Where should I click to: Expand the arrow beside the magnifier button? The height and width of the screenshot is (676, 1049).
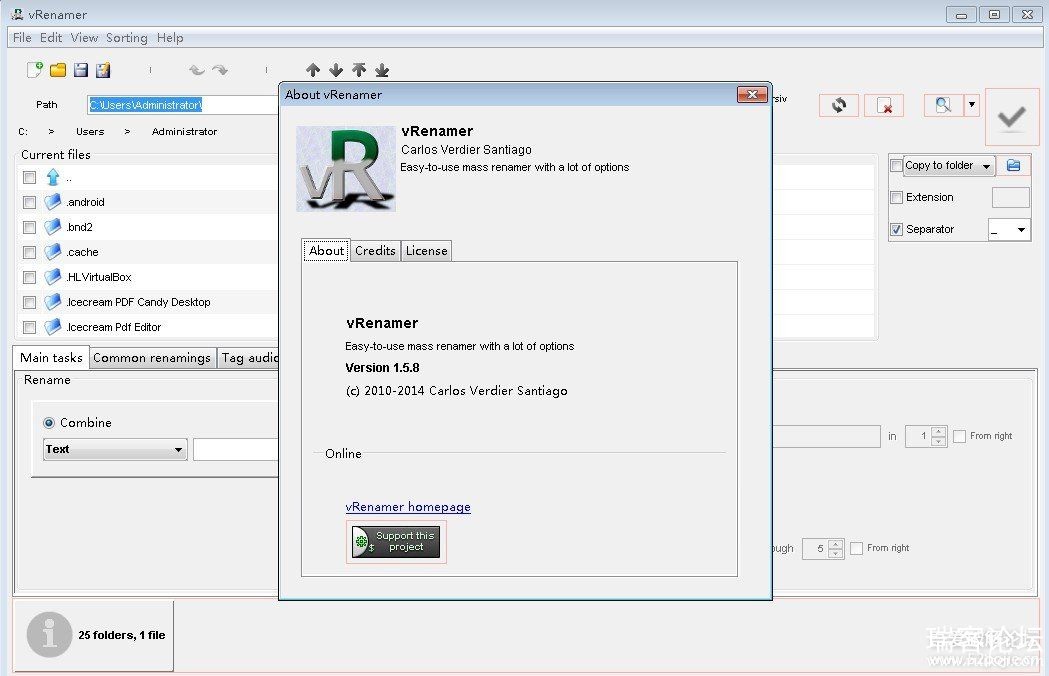pyautogui.click(x=971, y=105)
